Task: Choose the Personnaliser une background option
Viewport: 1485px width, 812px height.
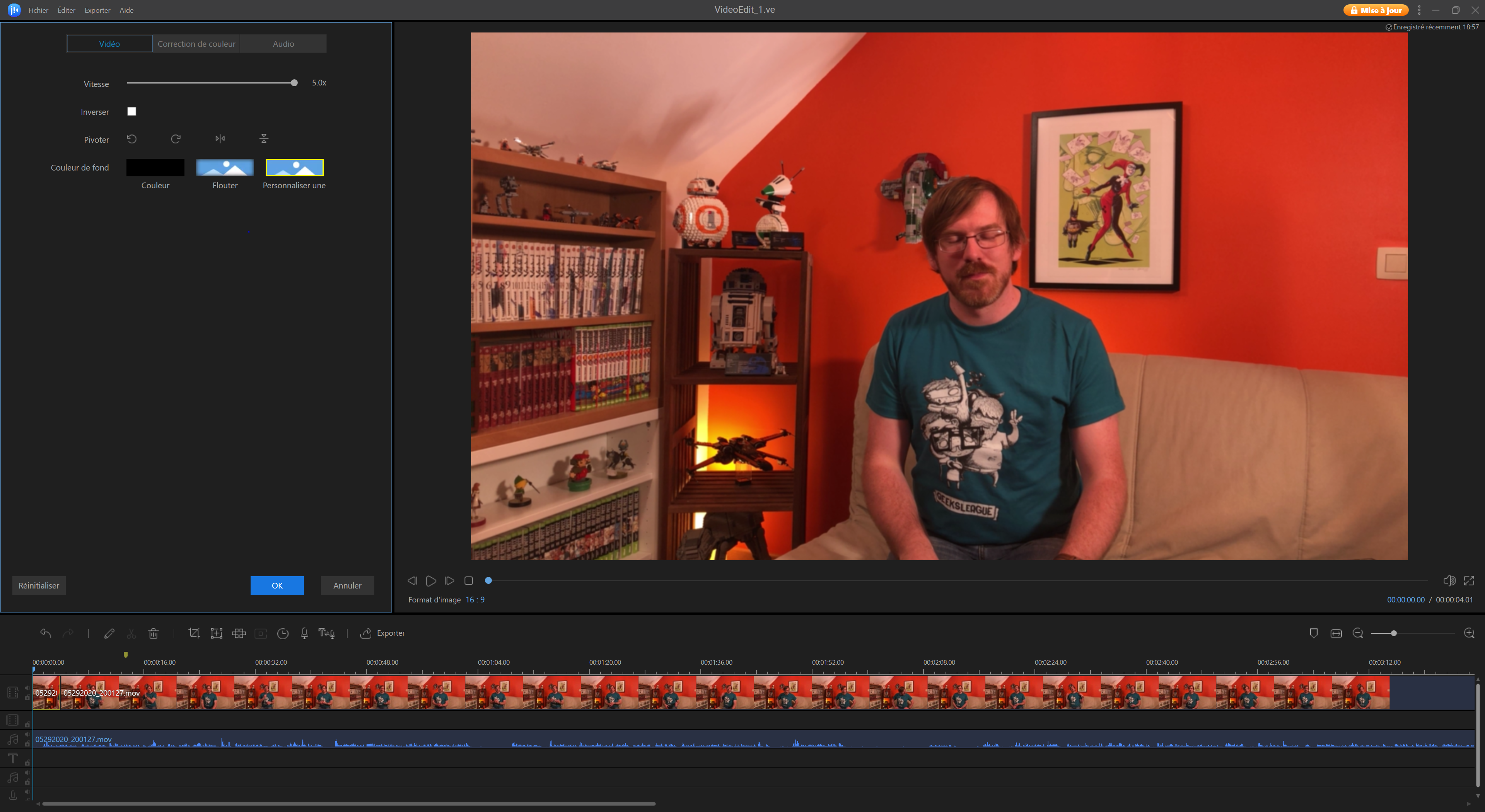Action: 294,167
